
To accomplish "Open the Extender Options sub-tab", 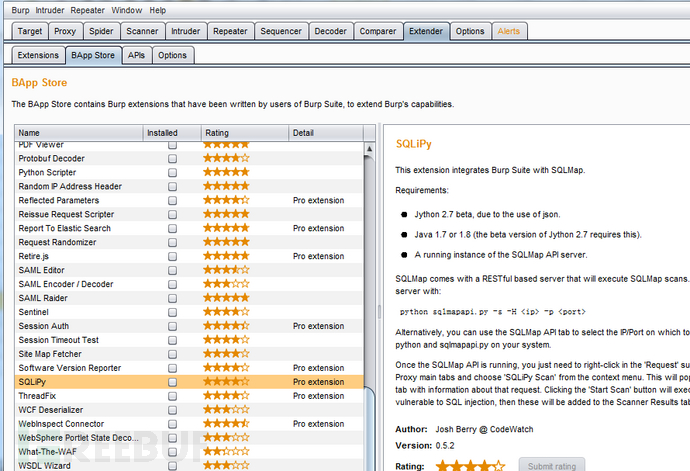I will pos(172,55).
